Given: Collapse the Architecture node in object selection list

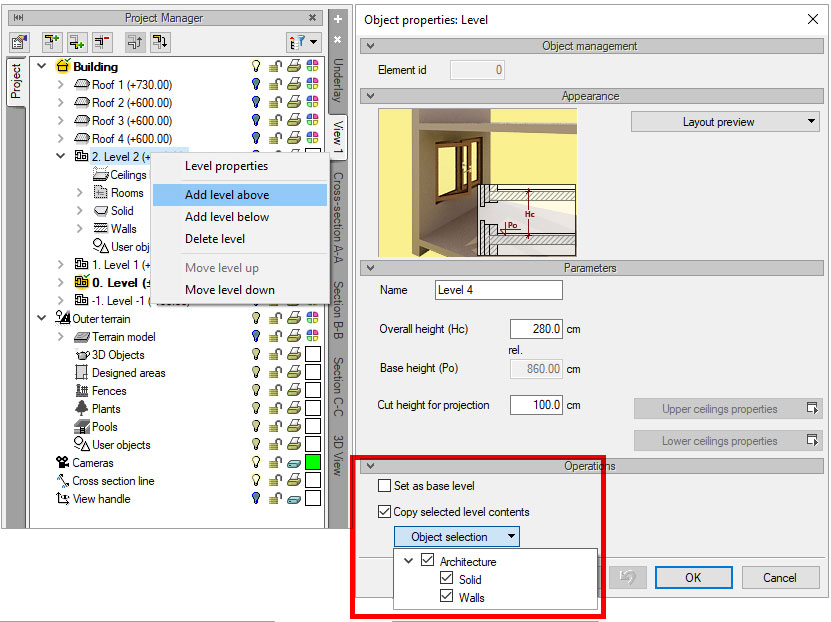Looking at the screenshot, I should pyautogui.click(x=408, y=561).
